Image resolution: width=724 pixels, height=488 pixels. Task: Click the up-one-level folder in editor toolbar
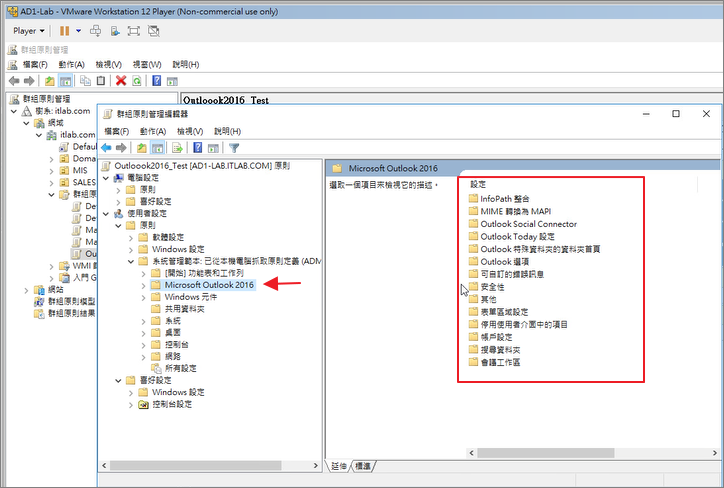pyautogui.click(x=141, y=148)
